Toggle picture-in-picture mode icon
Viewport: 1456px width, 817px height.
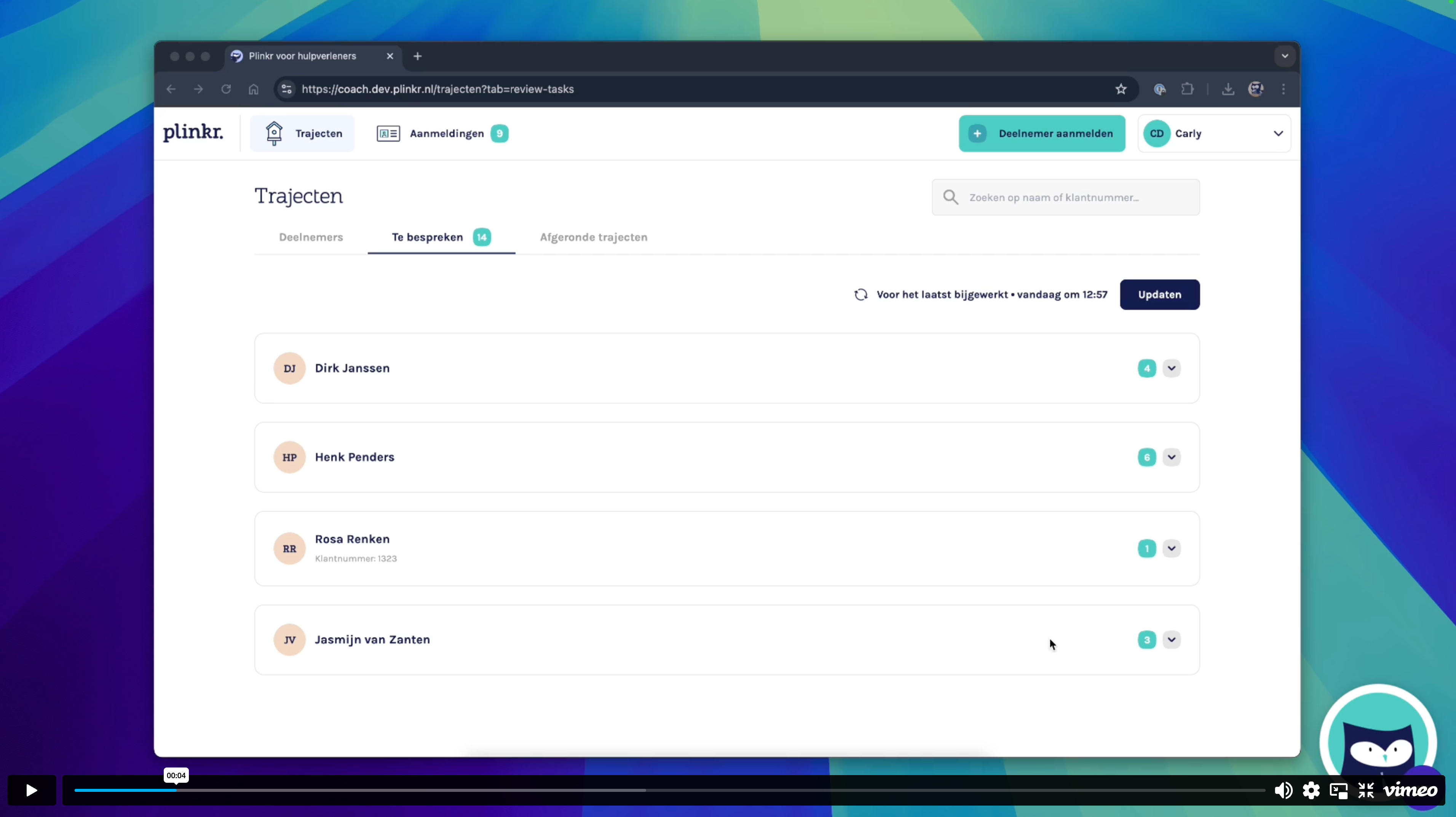(x=1338, y=790)
